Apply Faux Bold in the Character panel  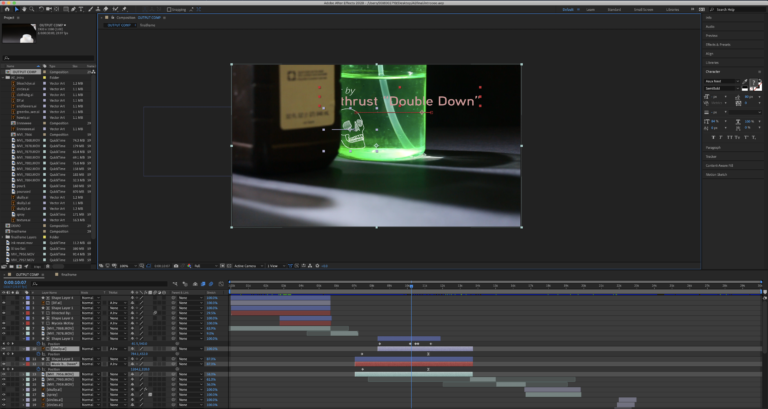(x=713, y=137)
